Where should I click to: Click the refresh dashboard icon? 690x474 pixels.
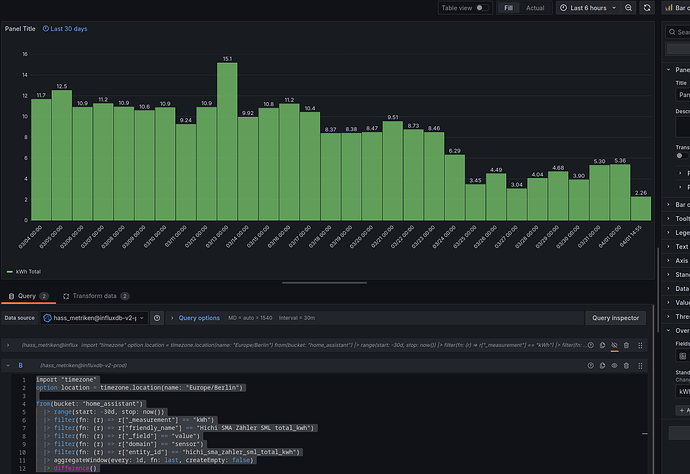coord(646,8)
